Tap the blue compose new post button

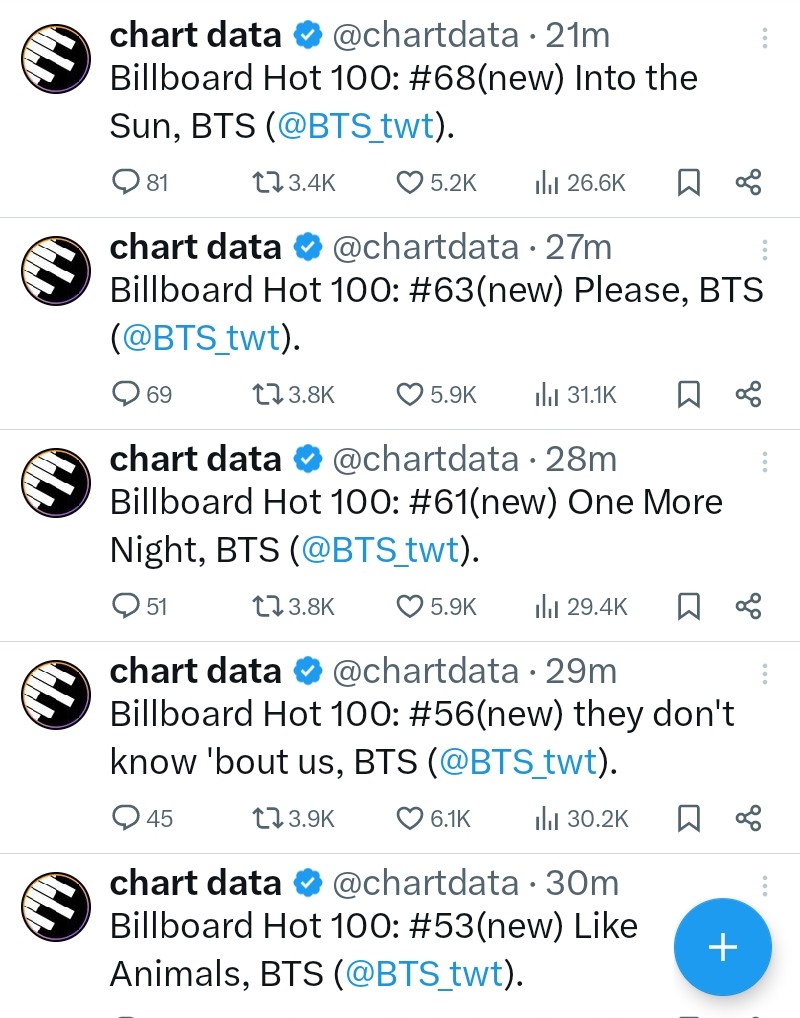722,947
